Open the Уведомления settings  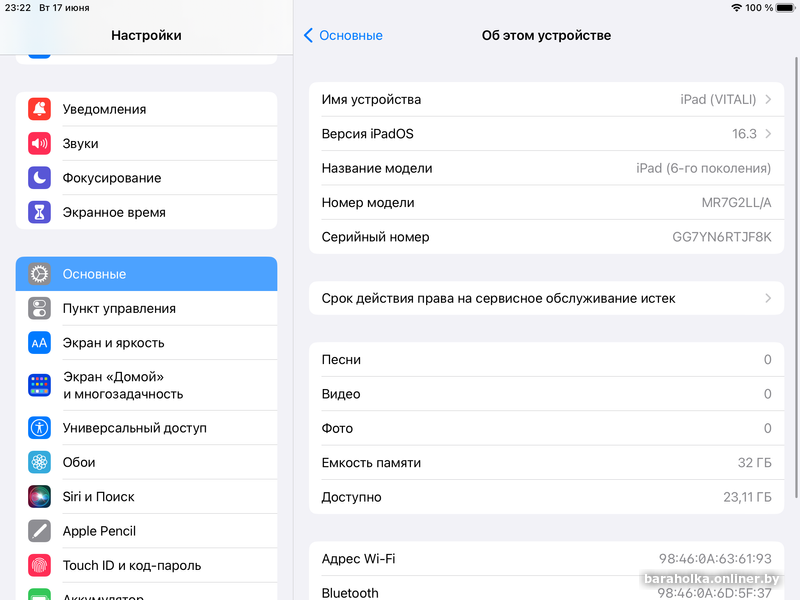[x=146, y=109]
